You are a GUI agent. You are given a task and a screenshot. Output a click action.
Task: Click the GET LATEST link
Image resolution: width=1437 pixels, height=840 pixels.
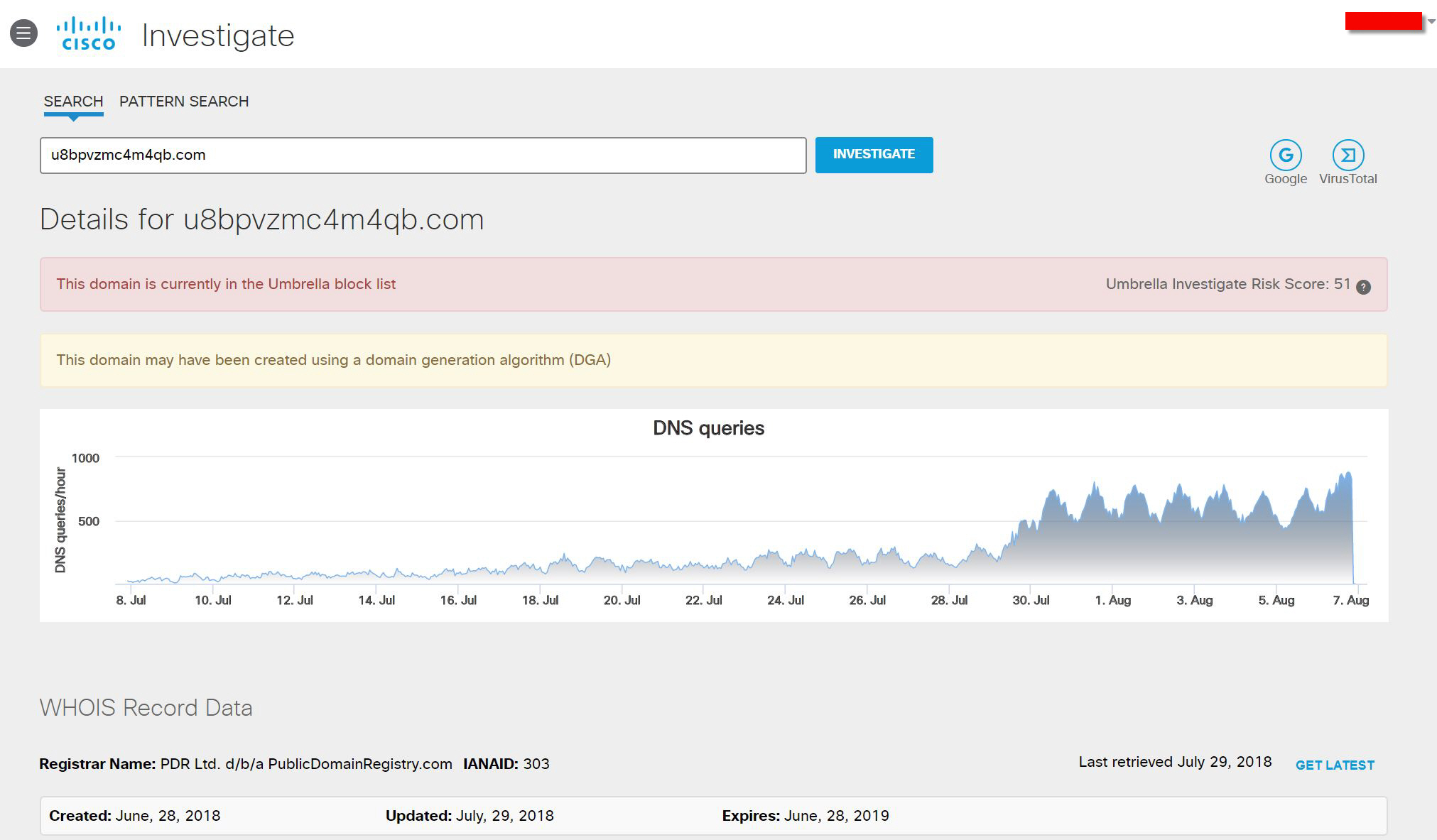[x=1335, y=765]
